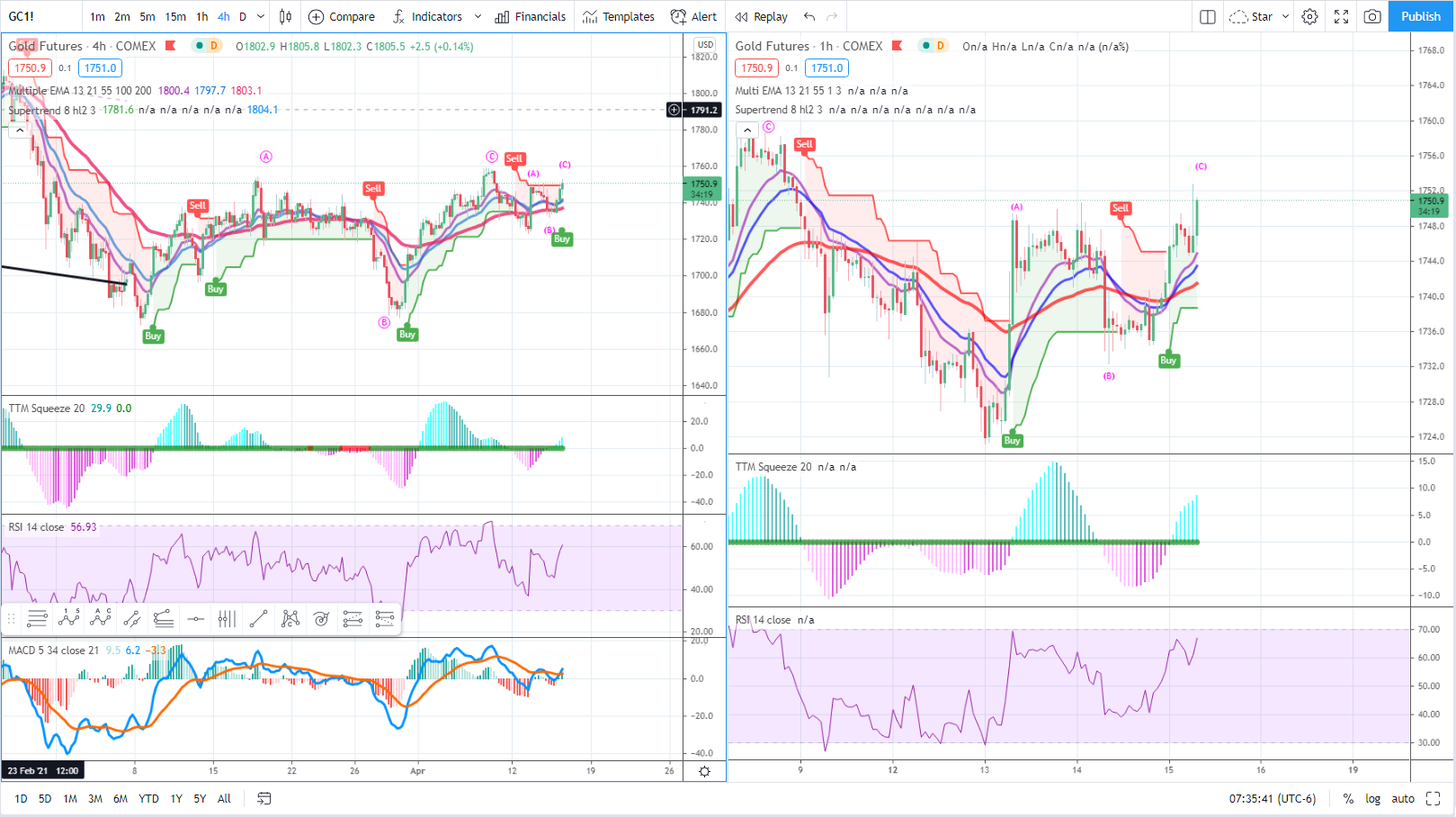Click the 1750.9 sell button on left chart
The width and height of the screenshot is (1456, 817).
pos(30,67)
